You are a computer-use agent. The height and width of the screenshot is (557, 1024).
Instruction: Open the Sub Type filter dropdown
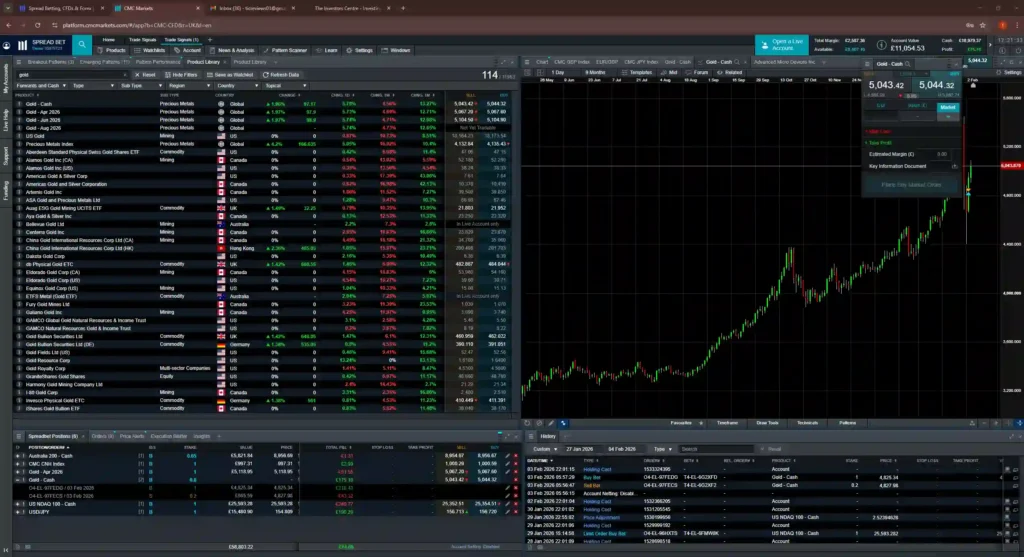click(x=140, y=86)
